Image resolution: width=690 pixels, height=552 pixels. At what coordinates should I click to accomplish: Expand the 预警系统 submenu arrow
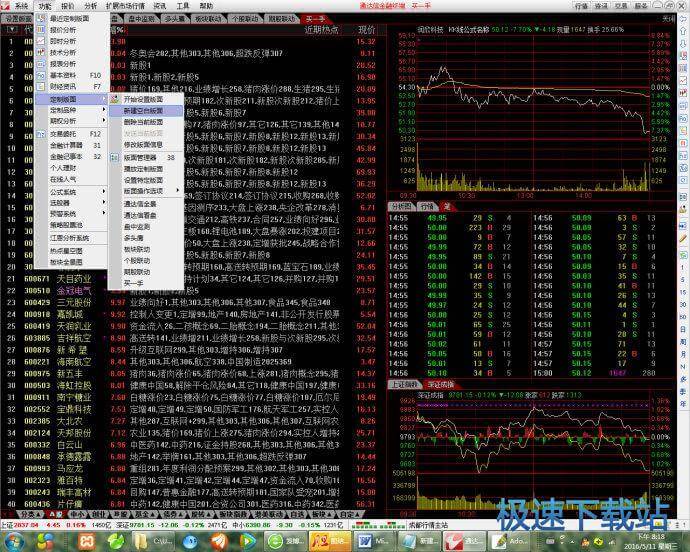tap(104, 213)
